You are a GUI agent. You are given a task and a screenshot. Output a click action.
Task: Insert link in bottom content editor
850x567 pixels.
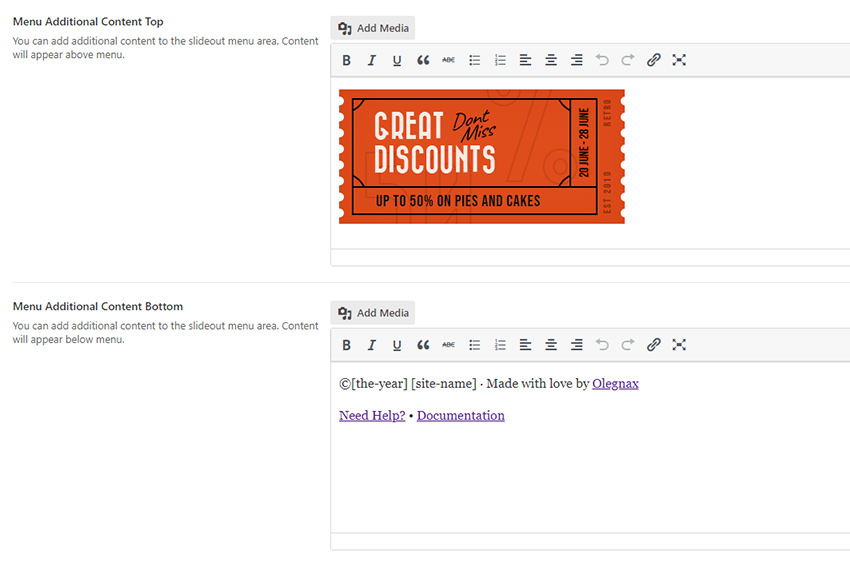(653, 345)
